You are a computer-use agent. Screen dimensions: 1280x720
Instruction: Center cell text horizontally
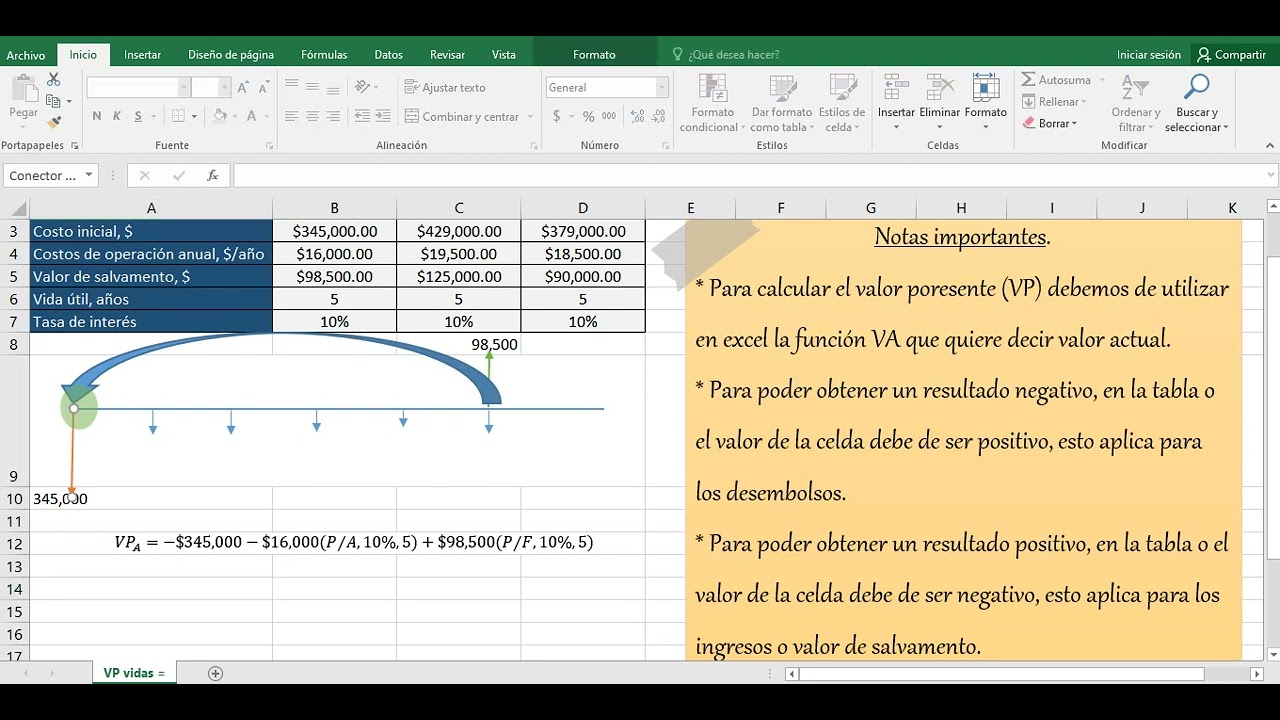pos(313,117)
